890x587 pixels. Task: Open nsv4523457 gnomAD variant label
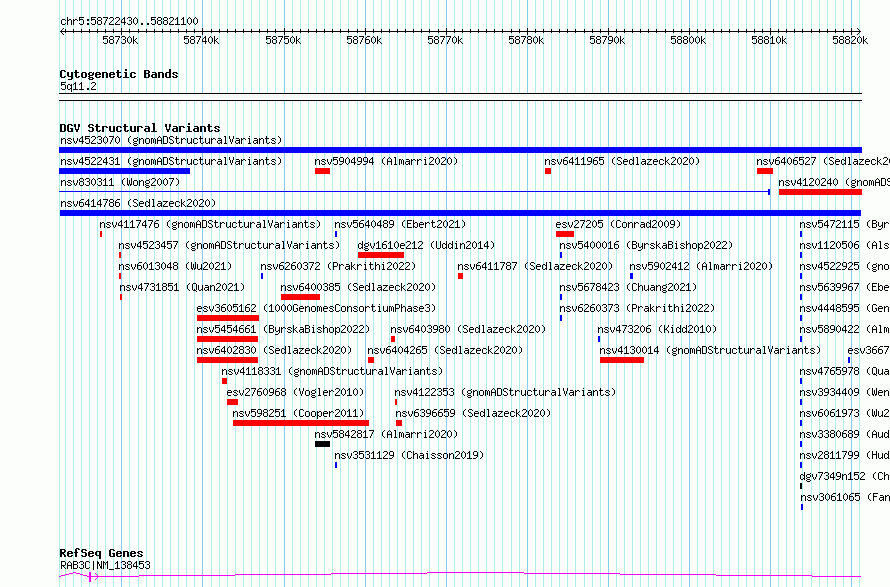click(229, 245)
